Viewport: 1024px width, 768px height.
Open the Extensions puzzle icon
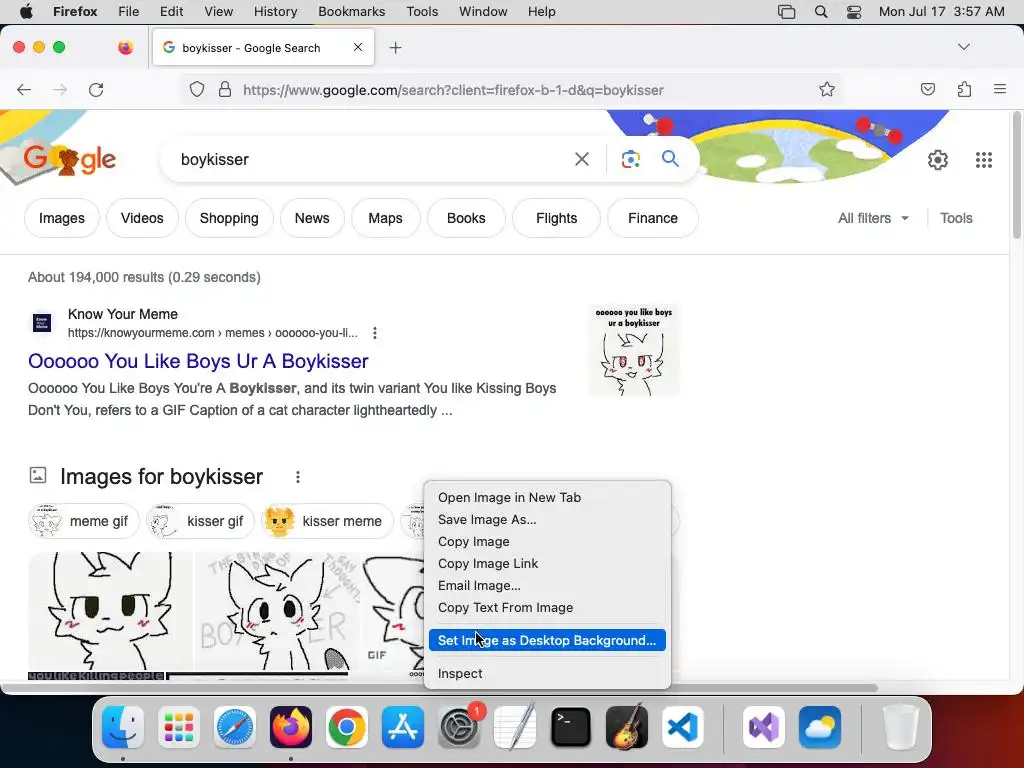964,89
